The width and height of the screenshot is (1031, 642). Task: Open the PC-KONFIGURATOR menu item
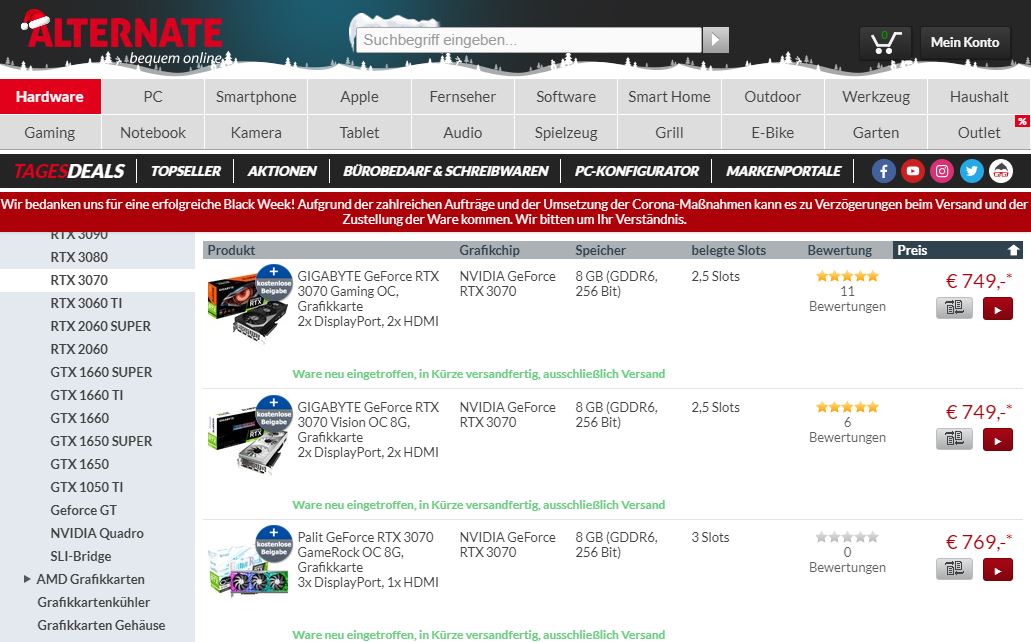tap(636, 171)
